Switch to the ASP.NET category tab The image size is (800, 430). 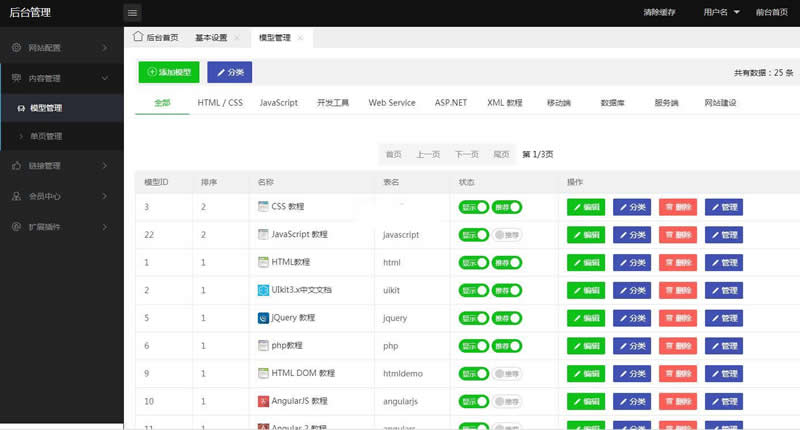(x=450, y=103)
